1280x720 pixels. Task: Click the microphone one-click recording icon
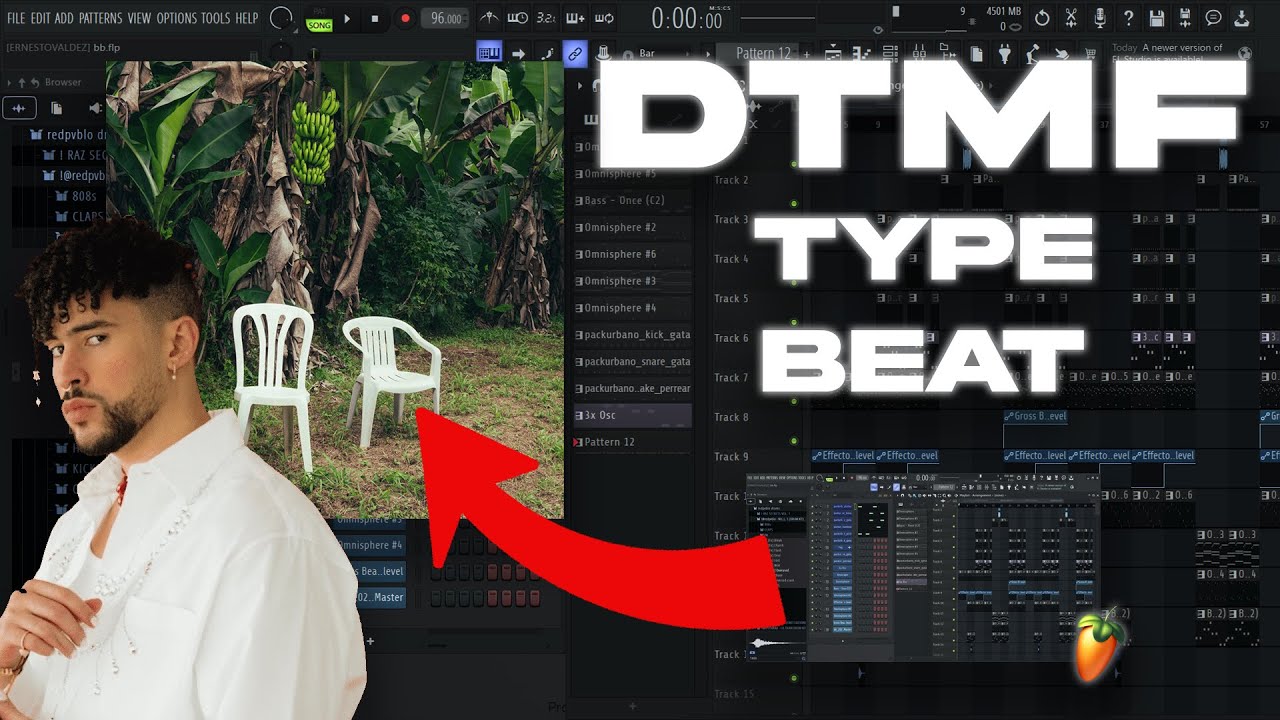[1100, 18]
